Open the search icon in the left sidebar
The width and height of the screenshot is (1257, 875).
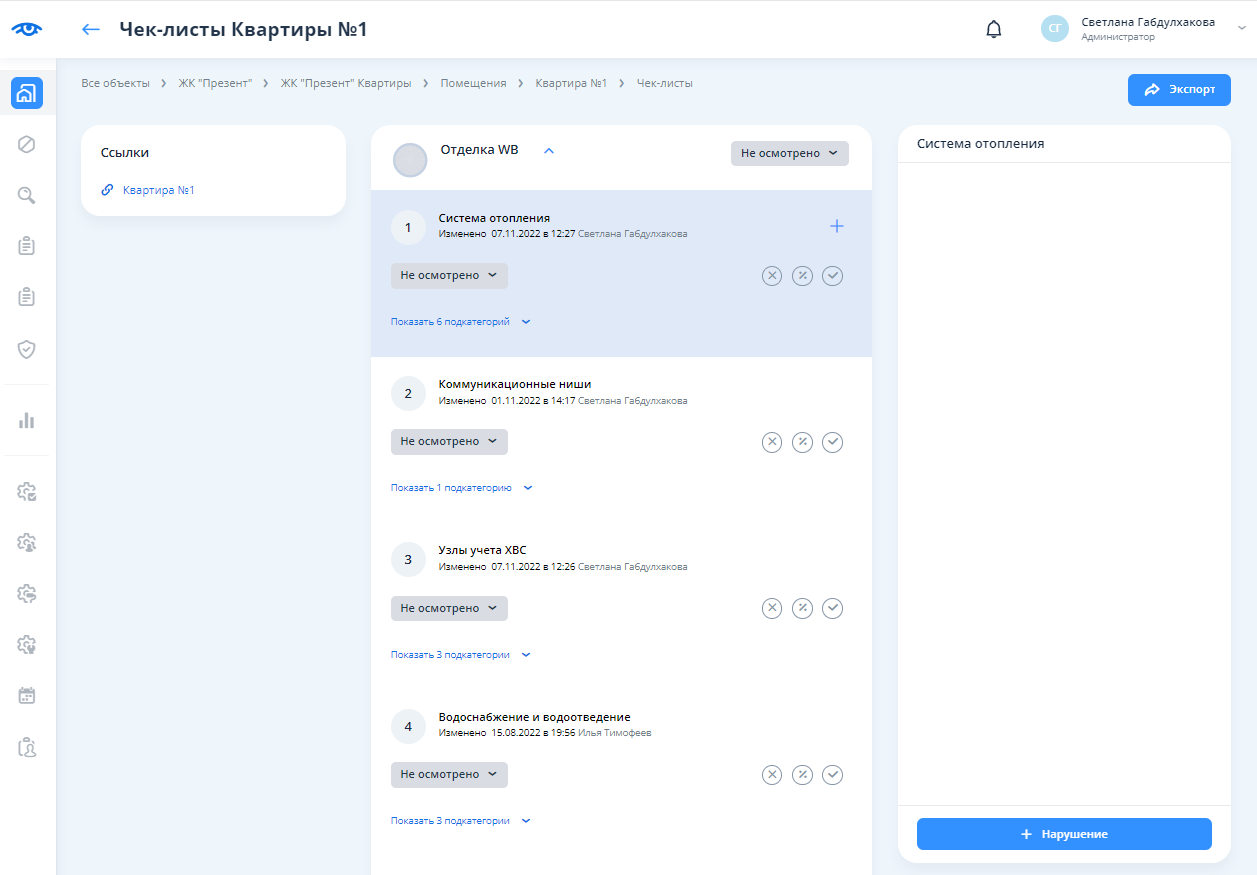(x=27, y=196)
